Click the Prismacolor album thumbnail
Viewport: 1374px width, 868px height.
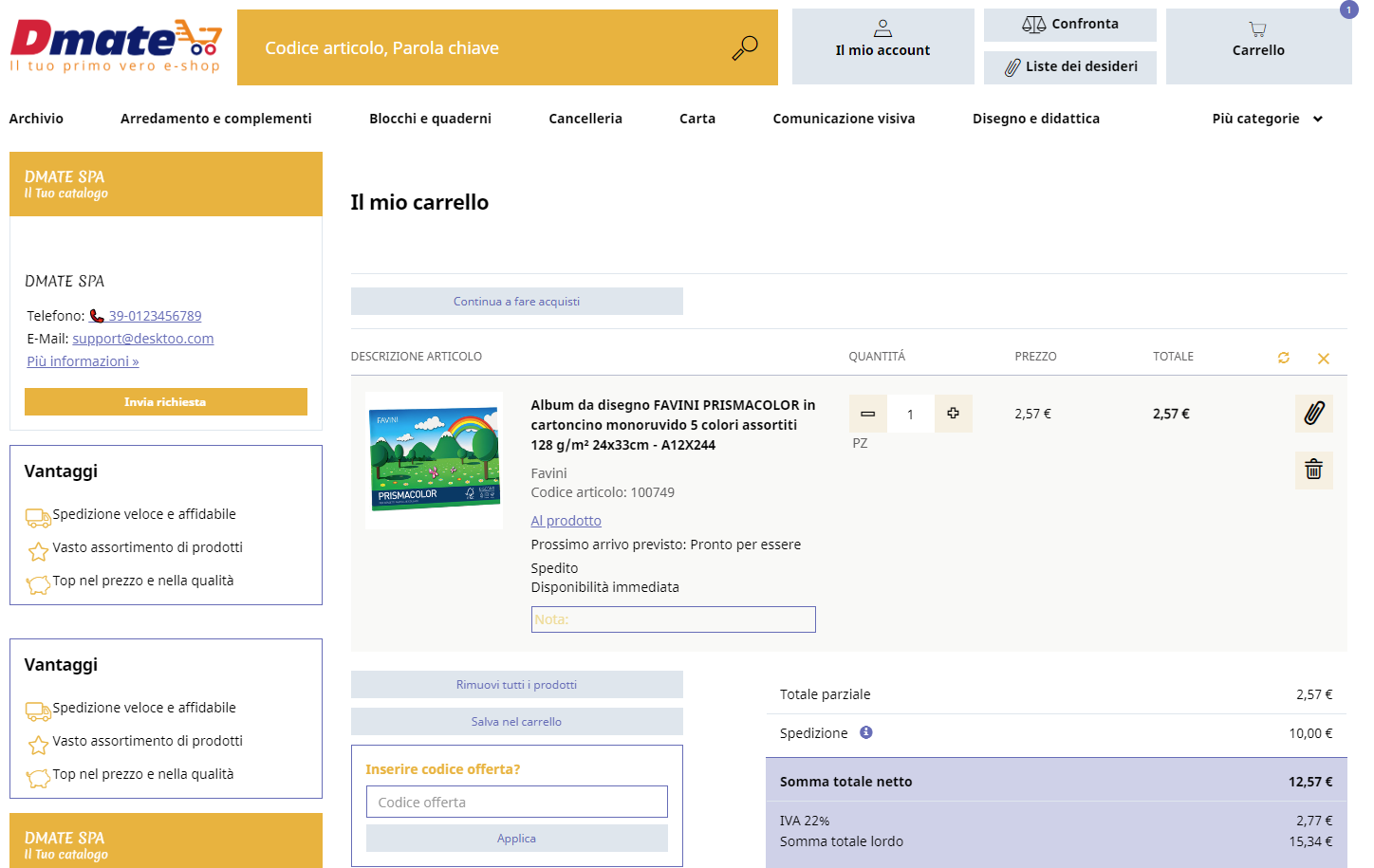coord(434,460)
